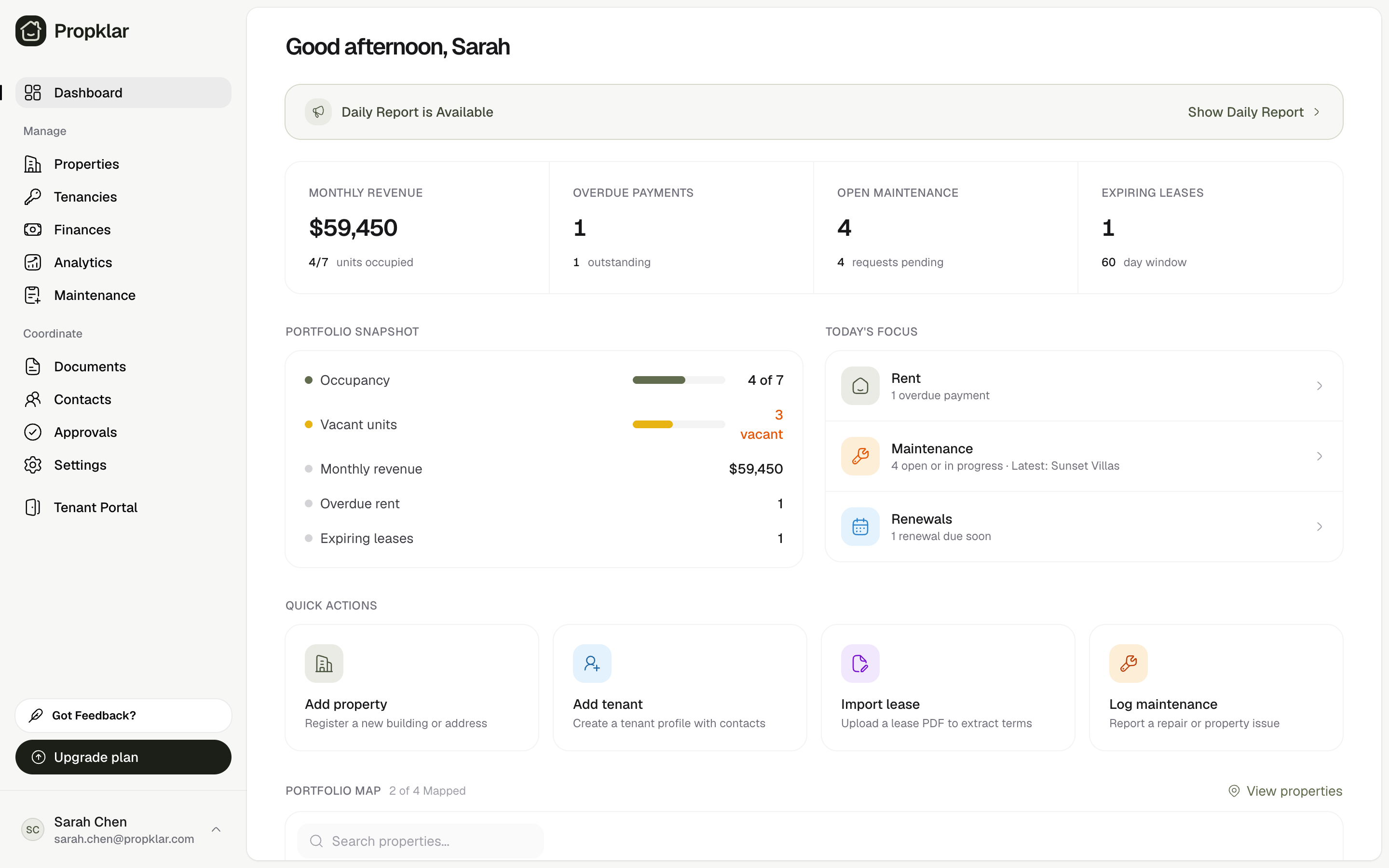Click the search magnifier icon in portfolio map
Screen dimensions: 1389x868
tap(316, 841)
